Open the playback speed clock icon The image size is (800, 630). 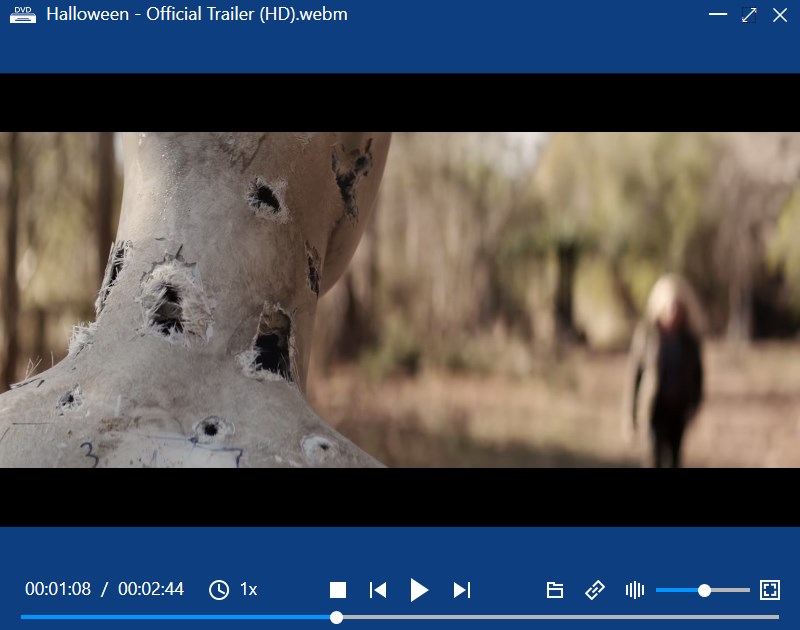[219, 590]
